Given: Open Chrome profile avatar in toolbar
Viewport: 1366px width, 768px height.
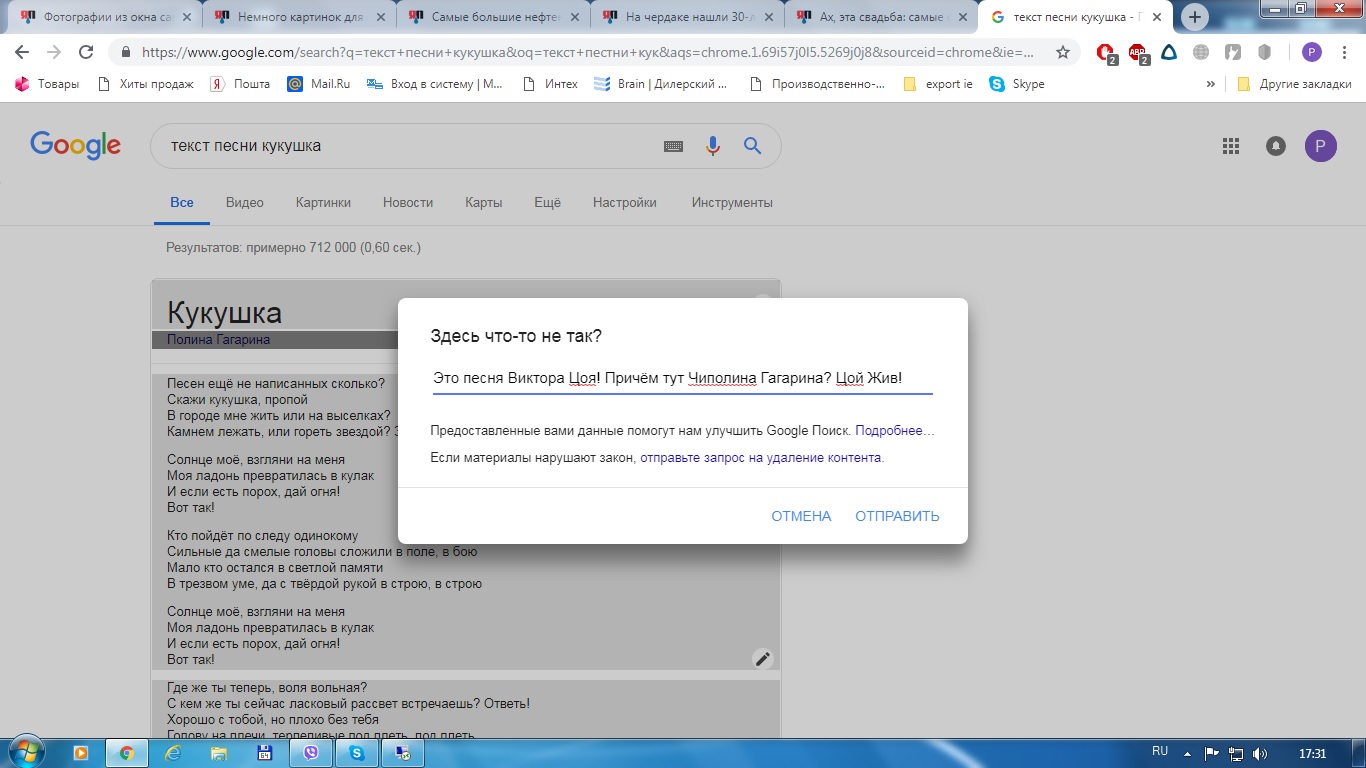Looking at the screenshot, I should pos(1312,53).
